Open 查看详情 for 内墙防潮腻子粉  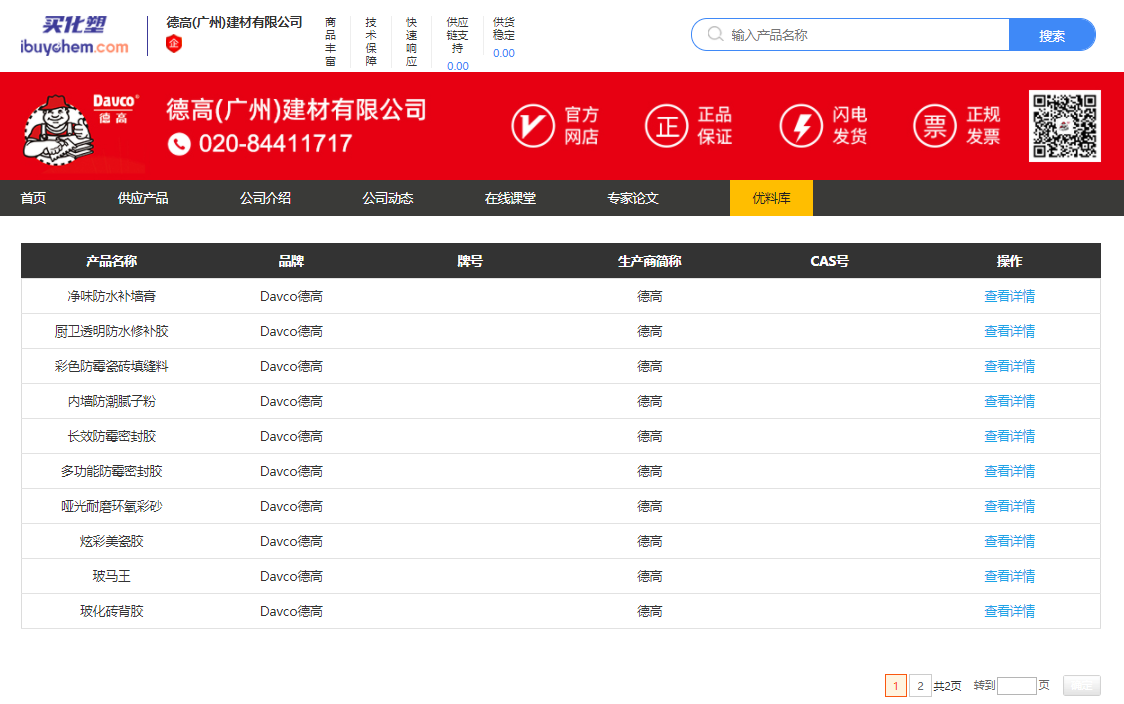(1009, 401)
